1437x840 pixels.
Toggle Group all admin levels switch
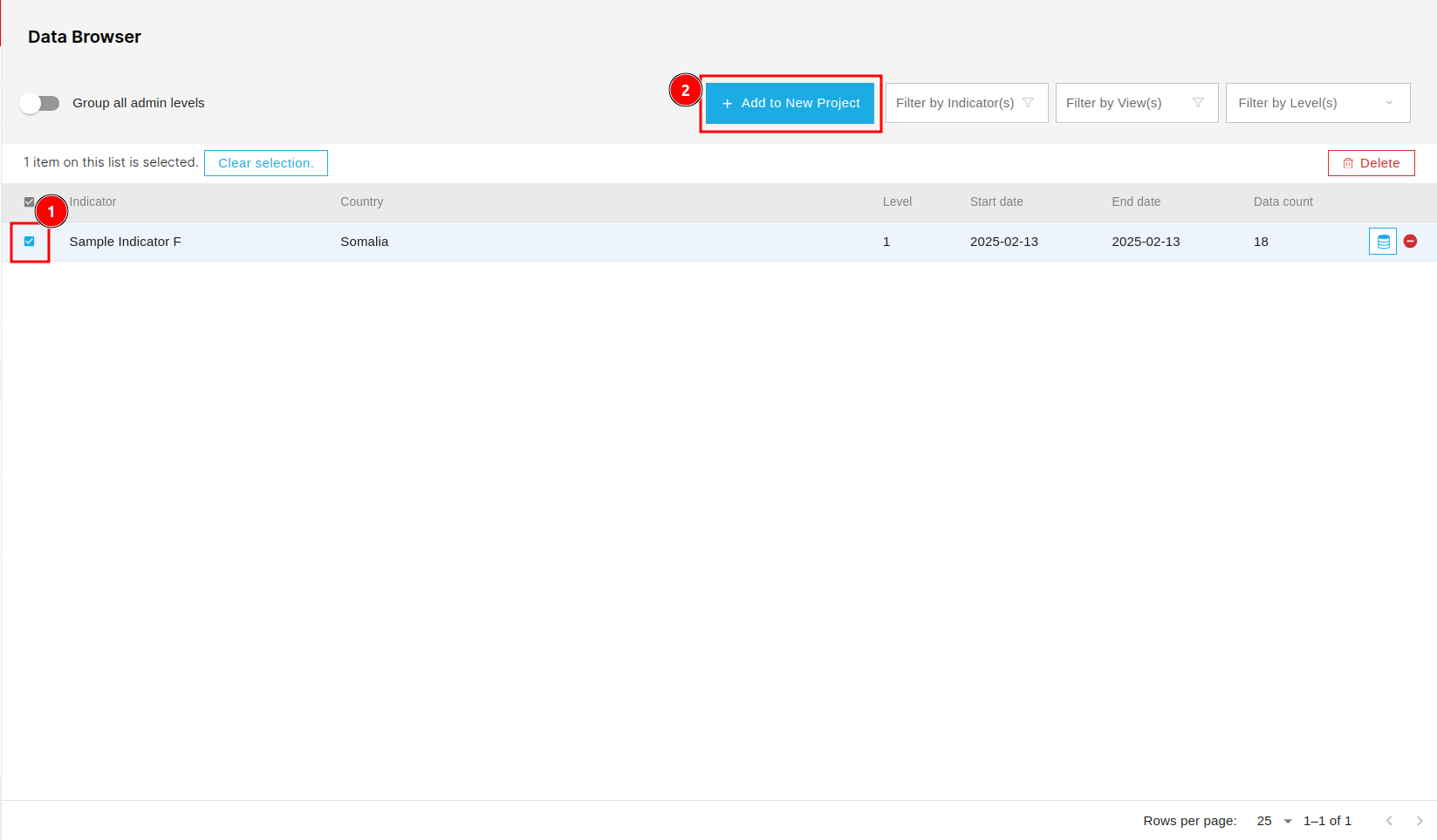40,103
